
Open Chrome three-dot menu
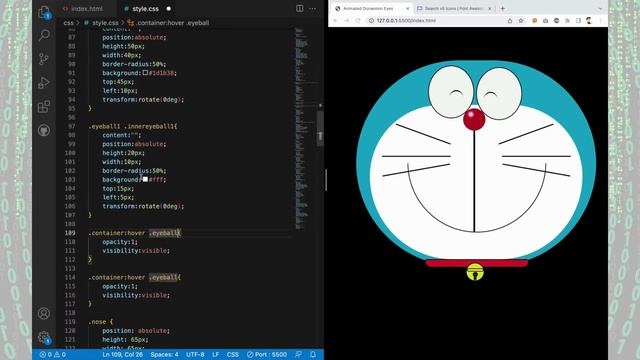click(600, 20)
